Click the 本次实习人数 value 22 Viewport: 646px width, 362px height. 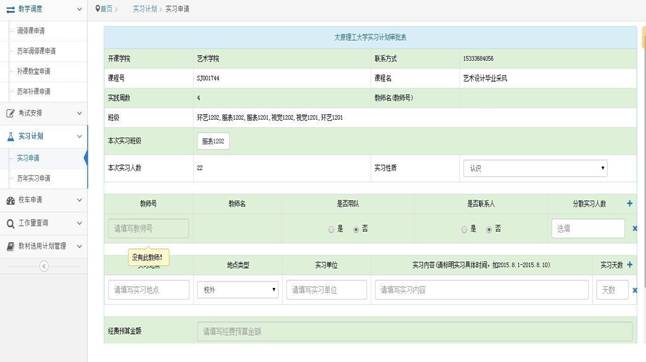pyautogui.click(x=200, y=168)
